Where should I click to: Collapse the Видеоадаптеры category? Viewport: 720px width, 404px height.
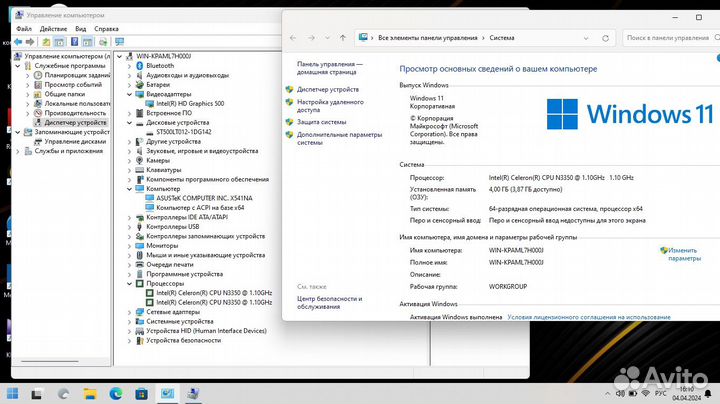(129, 94)
